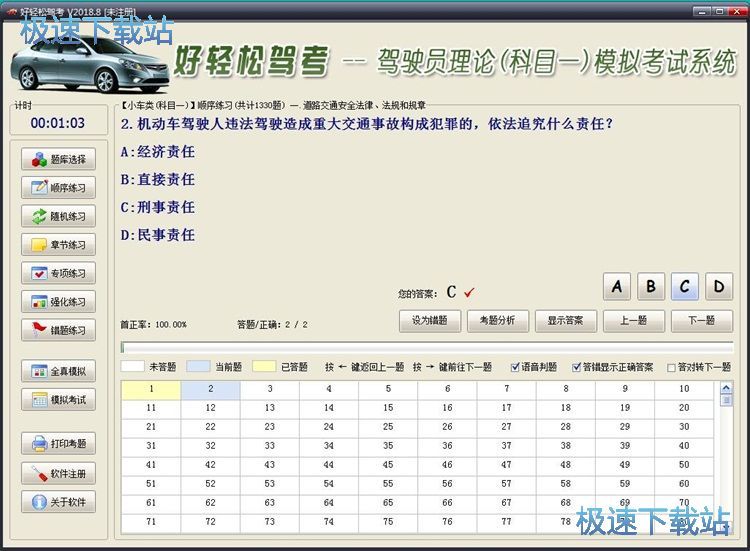The image size is (750, 551).
Task: Open 软件注册 software registration
Action: click(x=58, y=473)
